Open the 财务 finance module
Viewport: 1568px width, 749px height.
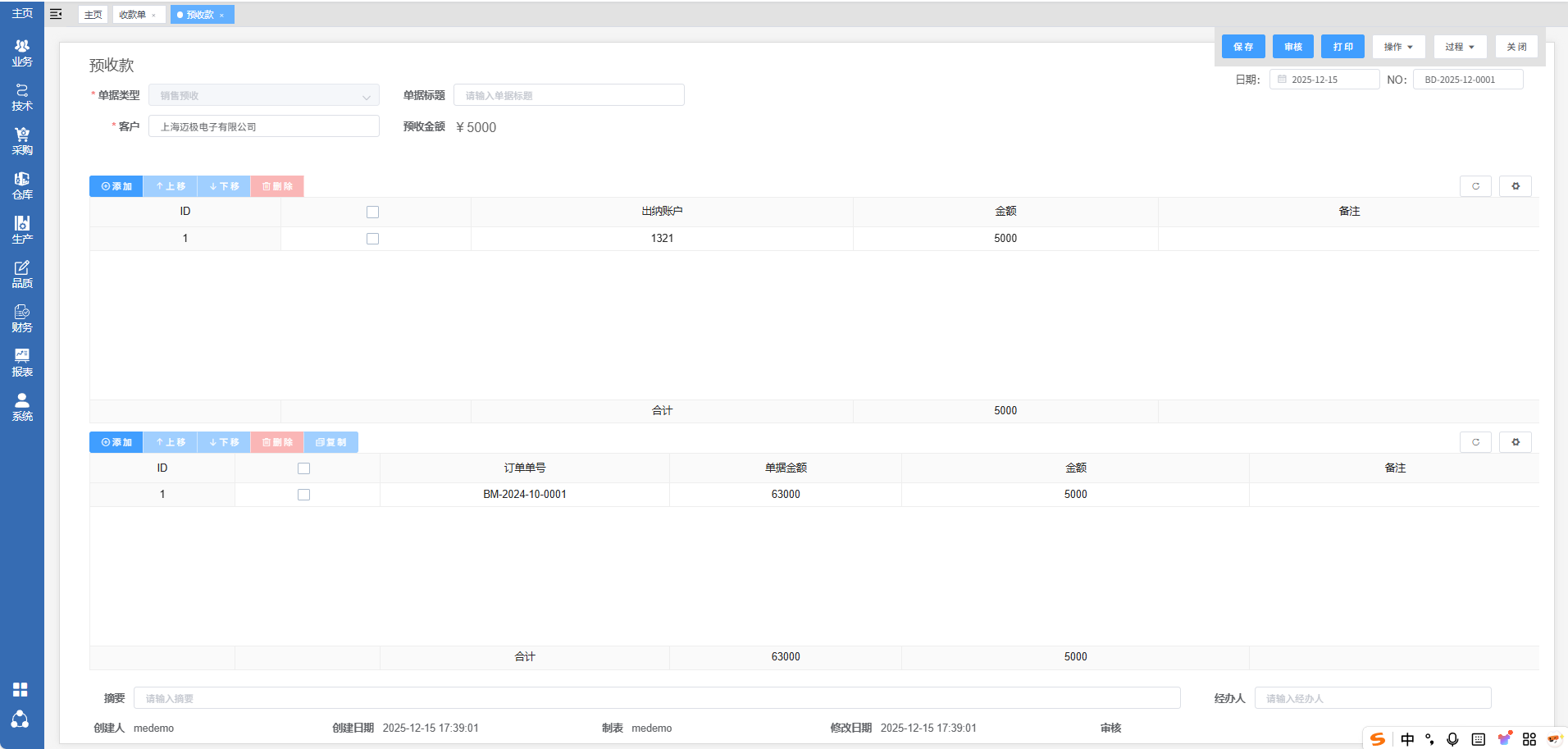(22, 318)
